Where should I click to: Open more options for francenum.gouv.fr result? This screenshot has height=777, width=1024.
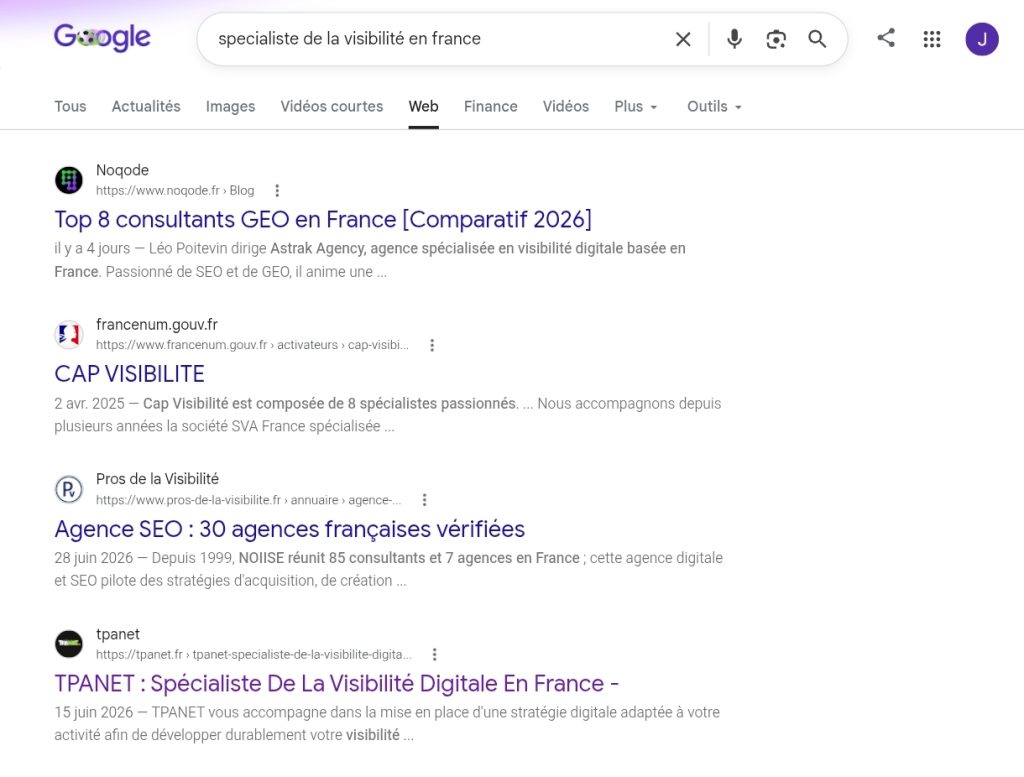[432, 345]
